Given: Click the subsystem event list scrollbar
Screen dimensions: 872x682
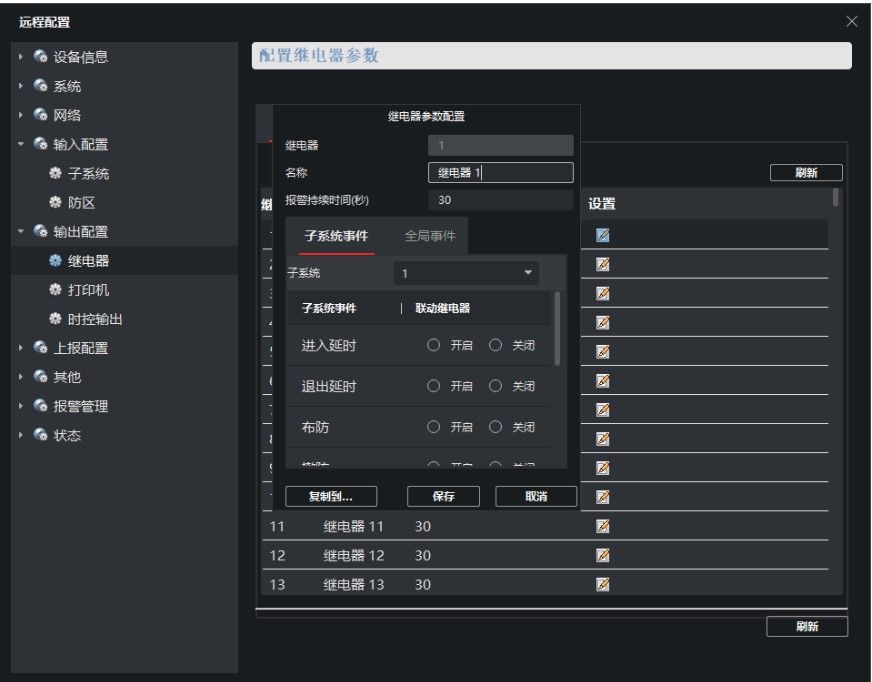Looking at the screenshot, I should click(x=557, y=328).
